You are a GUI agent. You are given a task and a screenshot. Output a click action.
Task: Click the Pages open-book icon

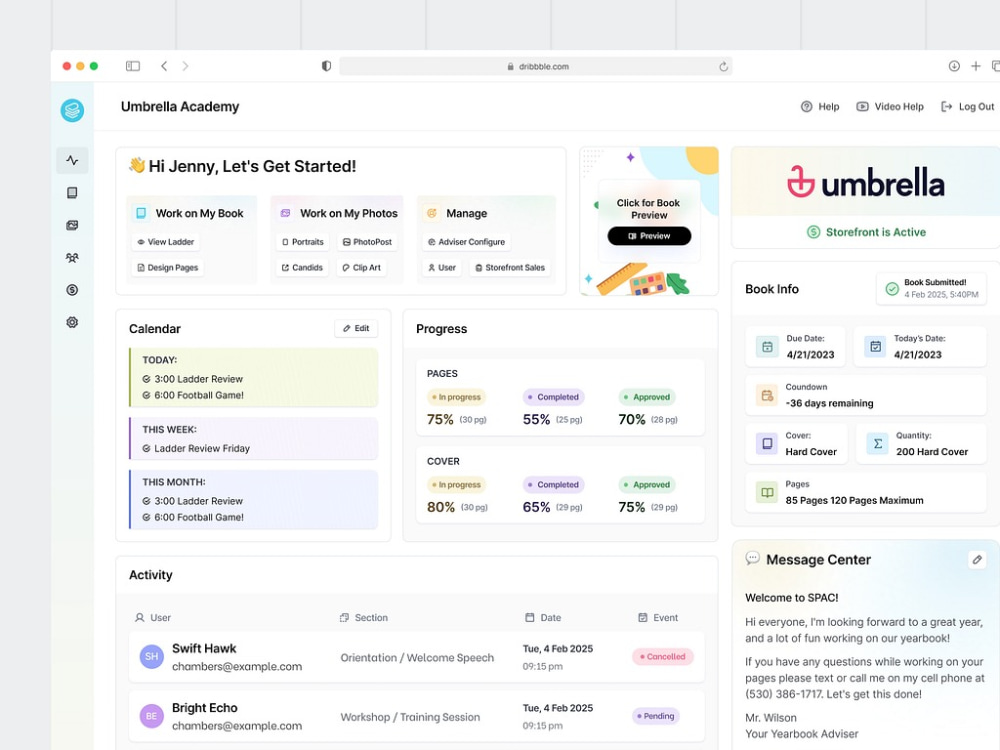767,492
